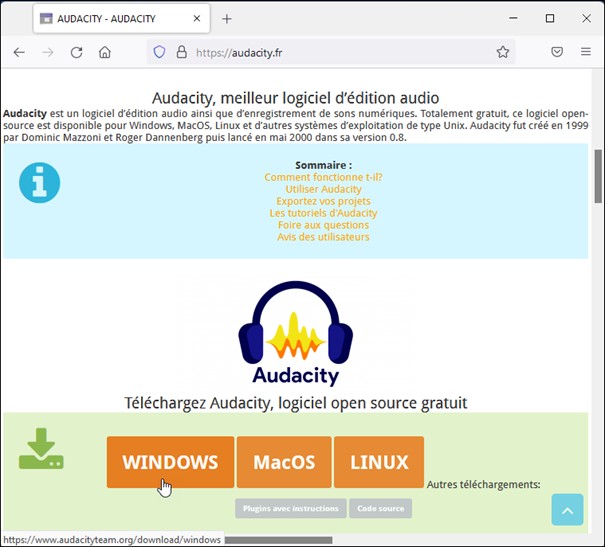Viewport: 605px width, 547px height.
Task: Choose the MacOS download button
Action: point(284,462)
